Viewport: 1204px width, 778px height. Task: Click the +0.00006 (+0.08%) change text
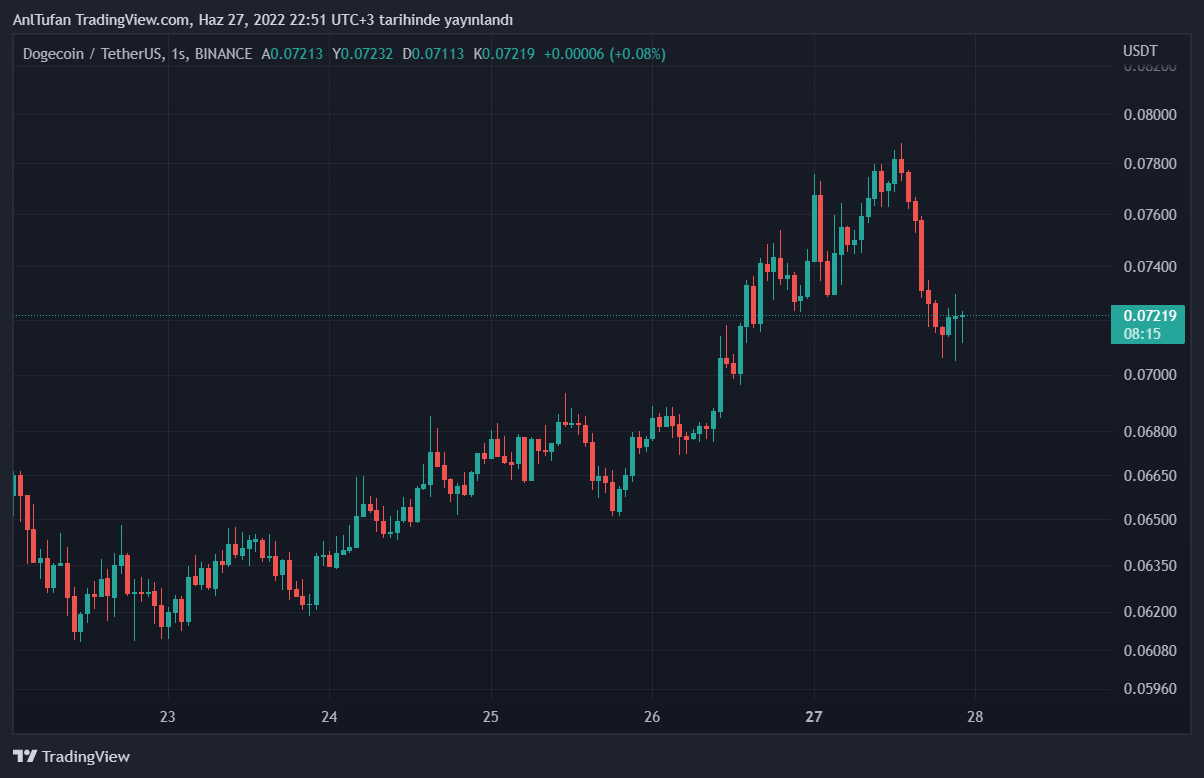[605, 54]
